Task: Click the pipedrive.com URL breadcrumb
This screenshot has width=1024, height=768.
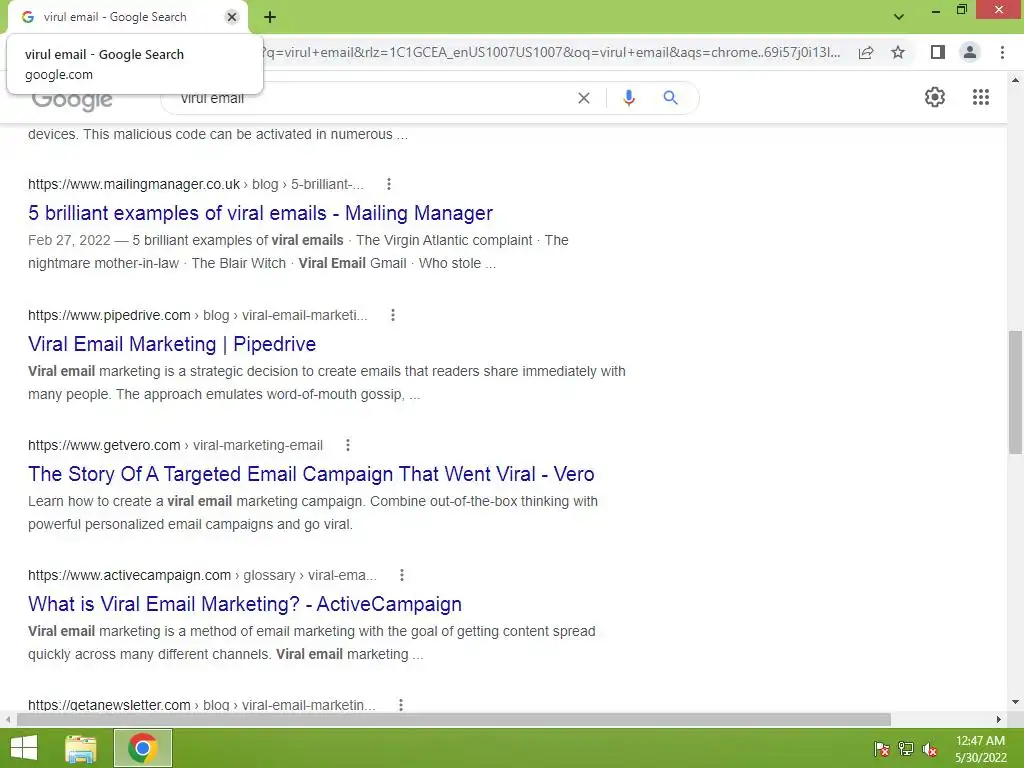Action: pos(198,315)
